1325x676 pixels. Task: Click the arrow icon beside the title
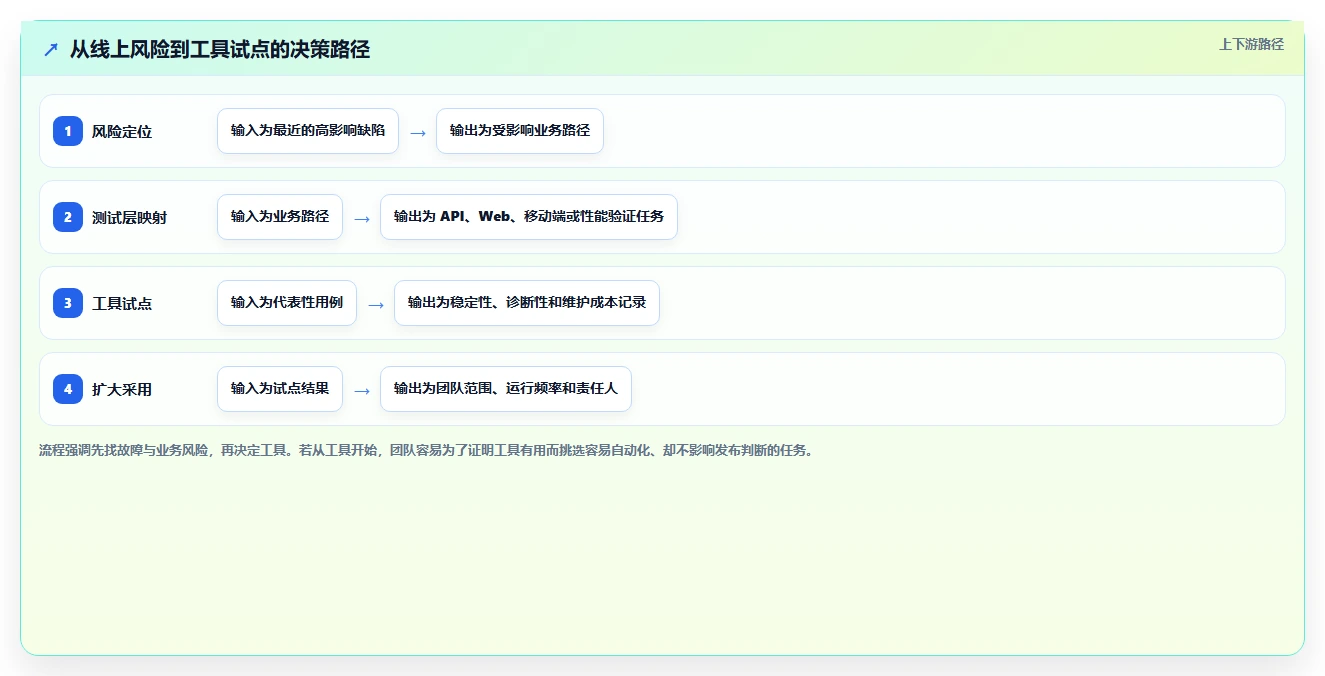tap(51, 49)
